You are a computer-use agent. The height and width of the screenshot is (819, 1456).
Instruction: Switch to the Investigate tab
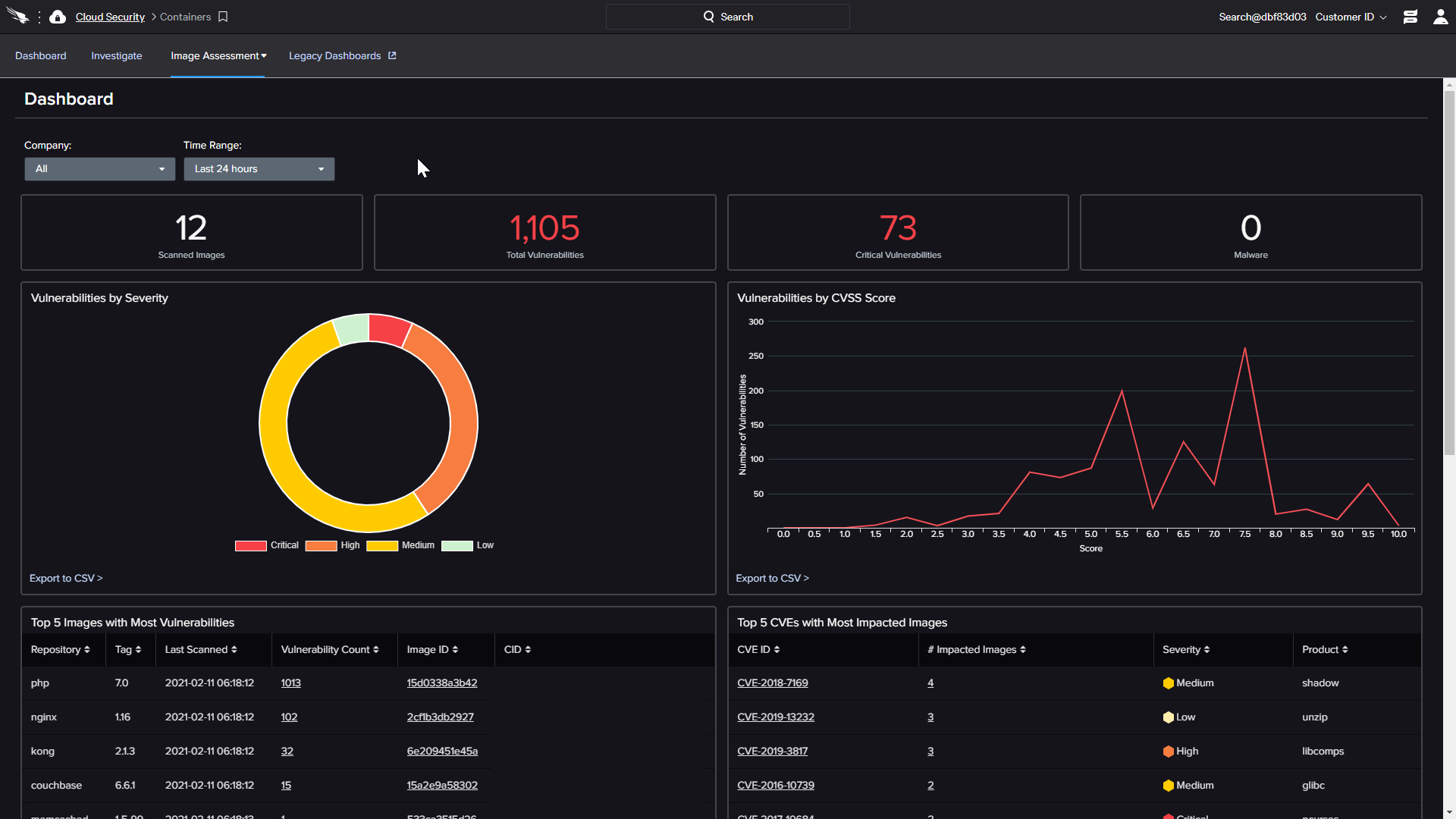click(116, 56)
